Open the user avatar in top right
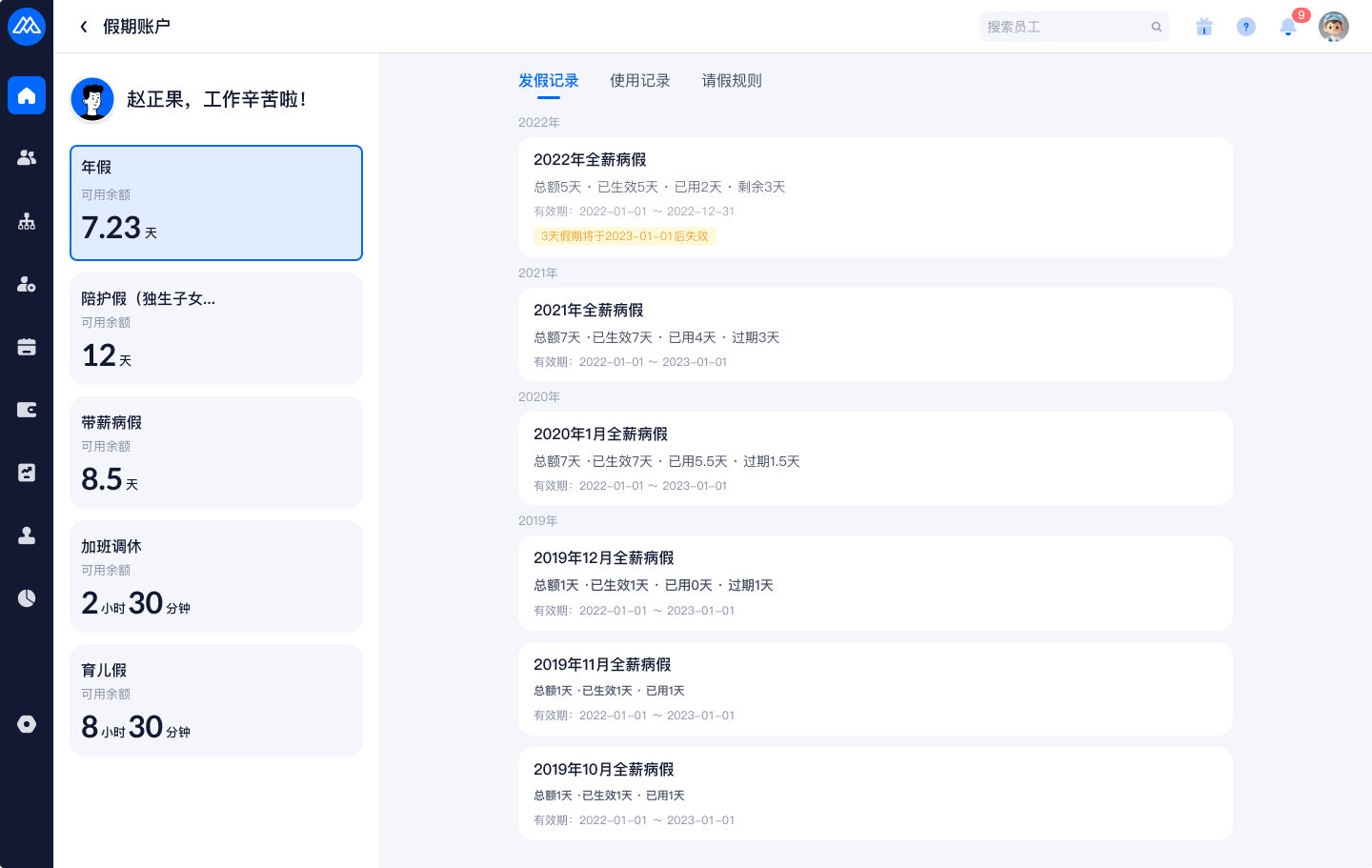Viewport: 1372px width, 868px height. [1334, 27]
